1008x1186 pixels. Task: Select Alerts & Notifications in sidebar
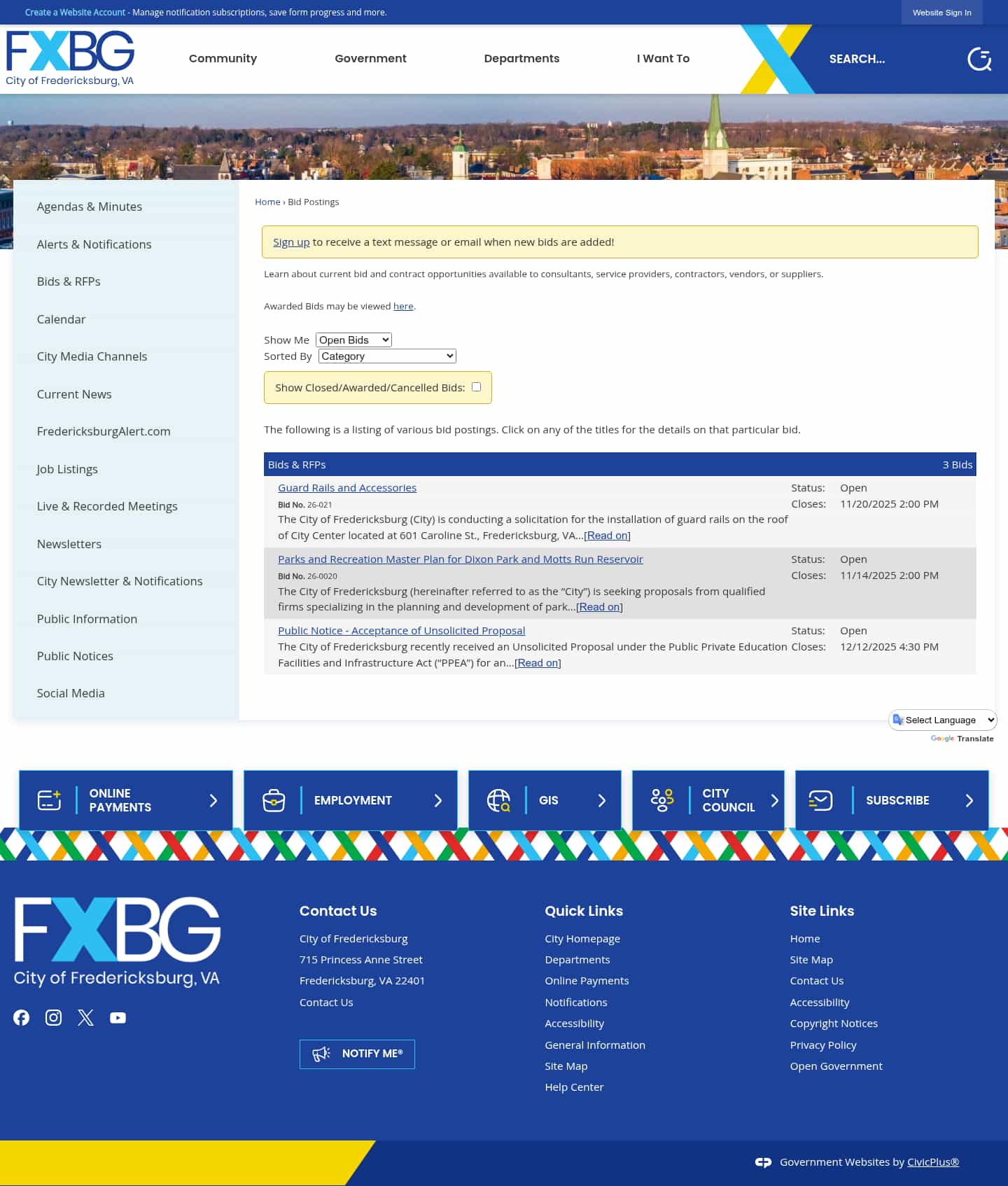click(94, 244)
